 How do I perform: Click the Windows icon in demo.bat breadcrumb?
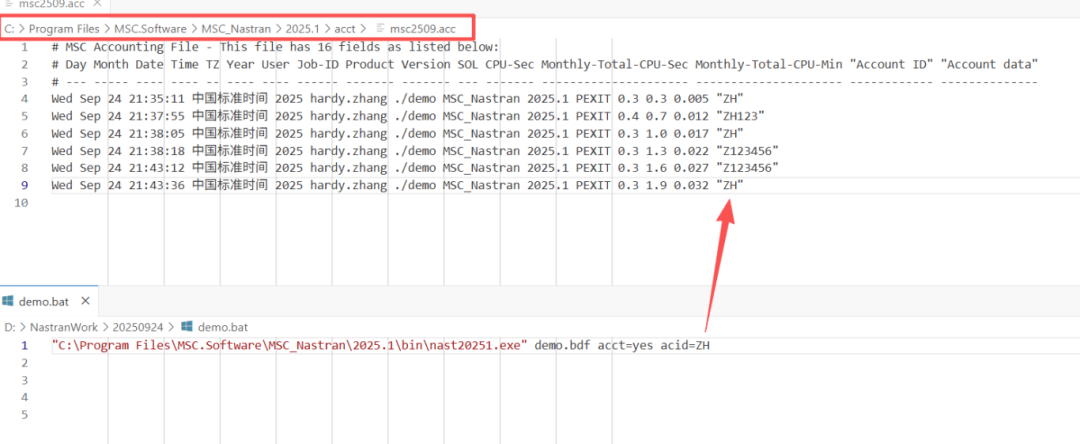[186, 326]
